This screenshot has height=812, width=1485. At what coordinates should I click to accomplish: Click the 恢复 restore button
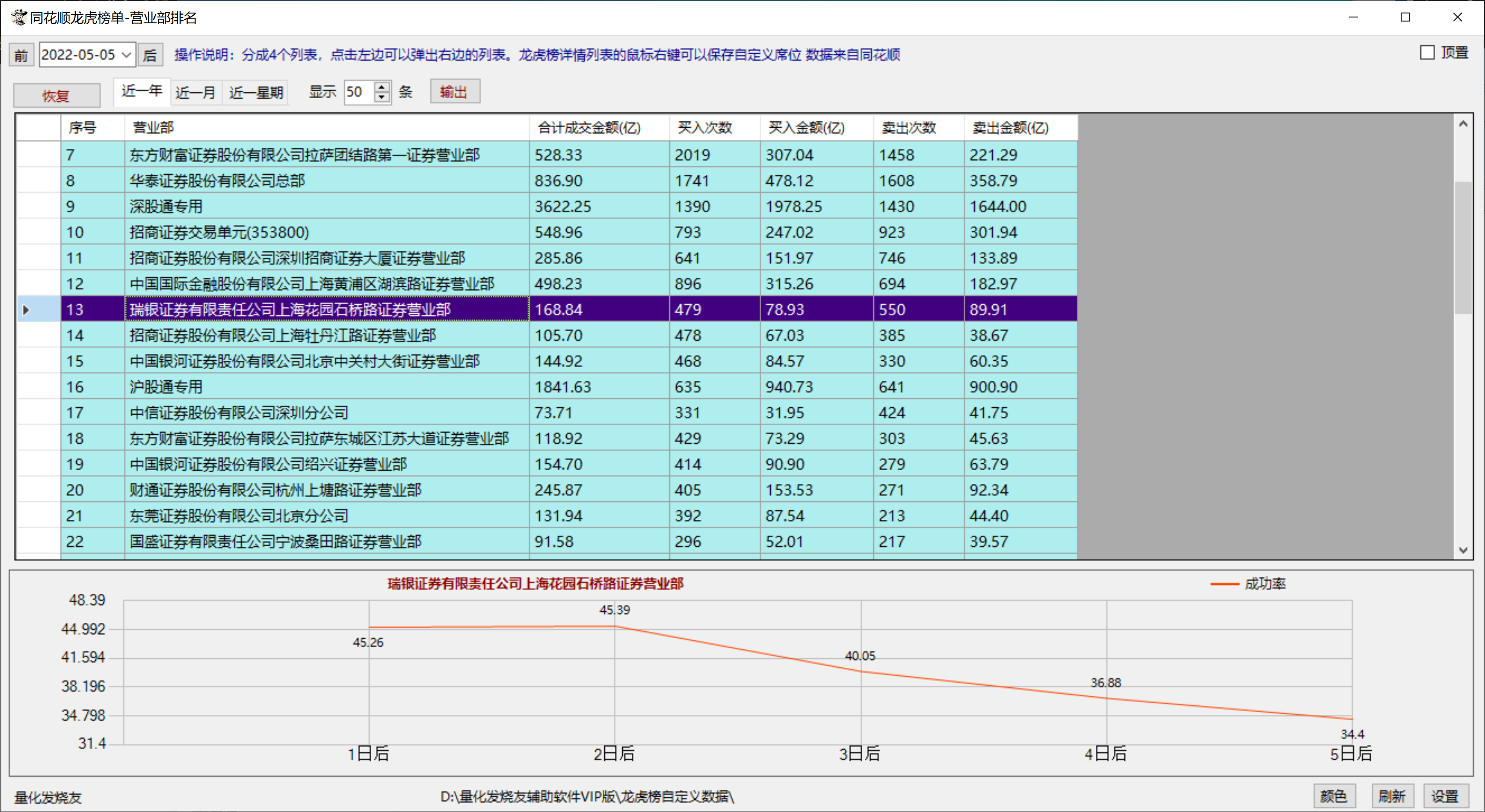(56, 95)
